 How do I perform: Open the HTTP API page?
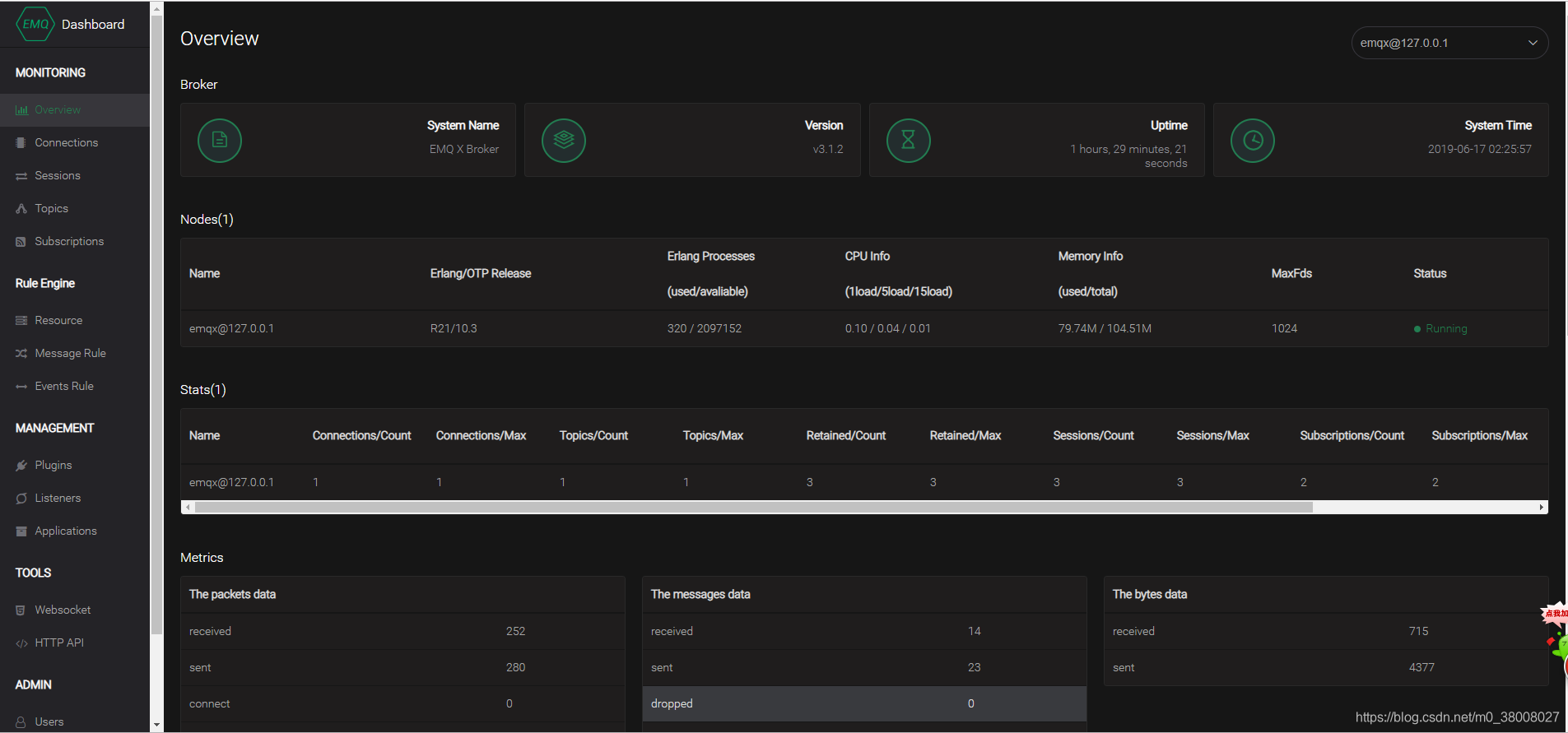click(x=75, y=643)
